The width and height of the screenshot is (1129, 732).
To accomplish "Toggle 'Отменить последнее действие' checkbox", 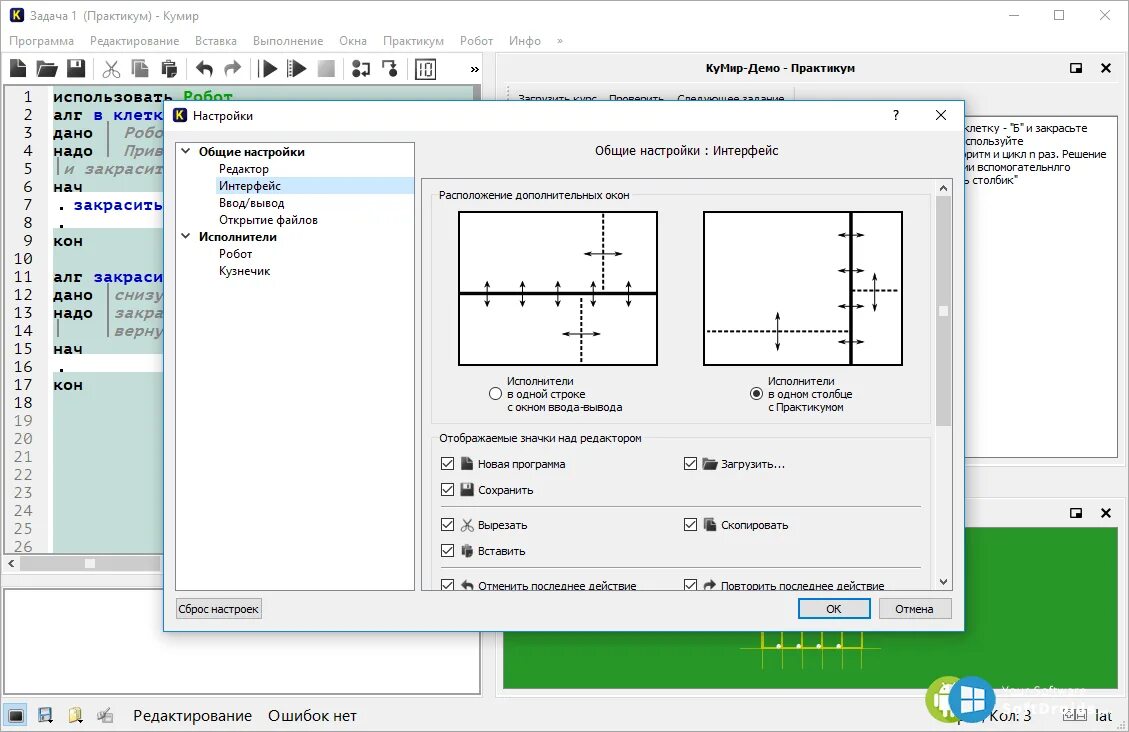I will point(447,585).
